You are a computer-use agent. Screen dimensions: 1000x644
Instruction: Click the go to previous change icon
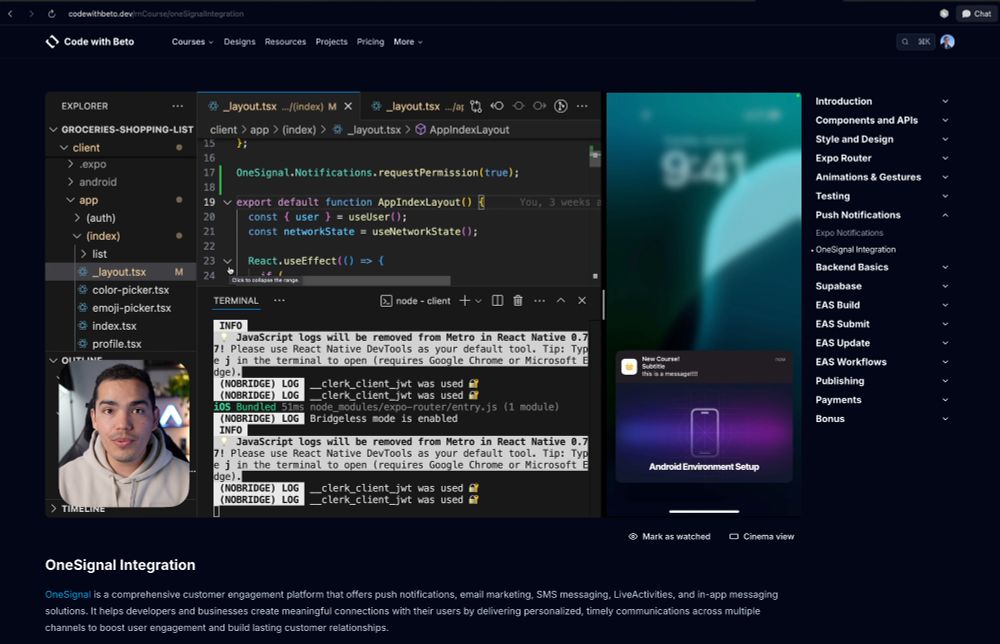[x=497, y=106]
